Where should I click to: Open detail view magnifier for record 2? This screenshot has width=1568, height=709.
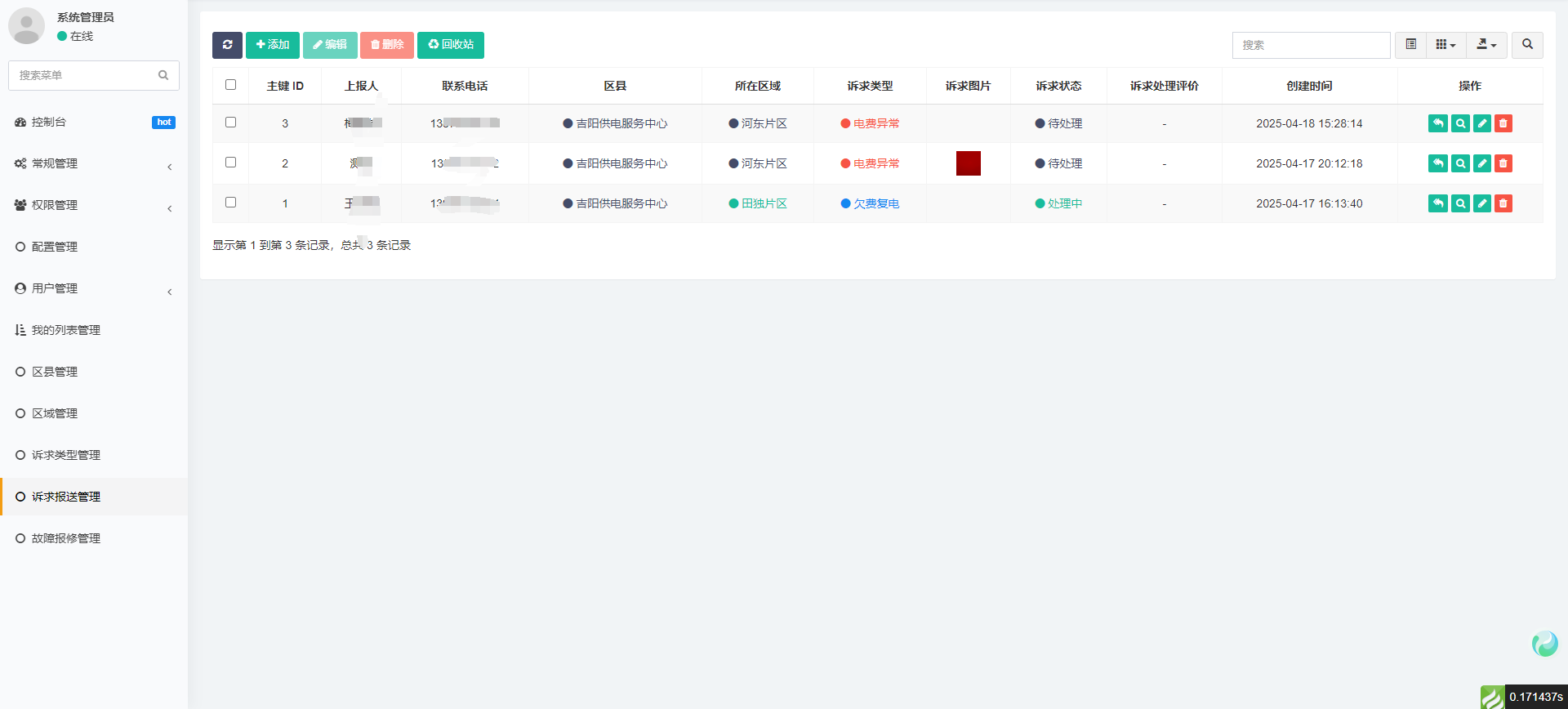pos(1460,163)
